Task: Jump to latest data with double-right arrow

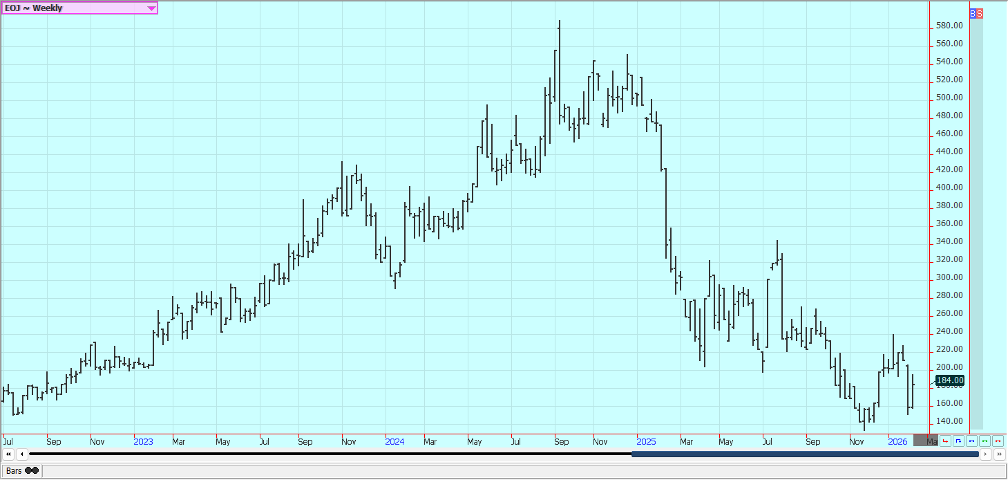Action: (998, 454)
